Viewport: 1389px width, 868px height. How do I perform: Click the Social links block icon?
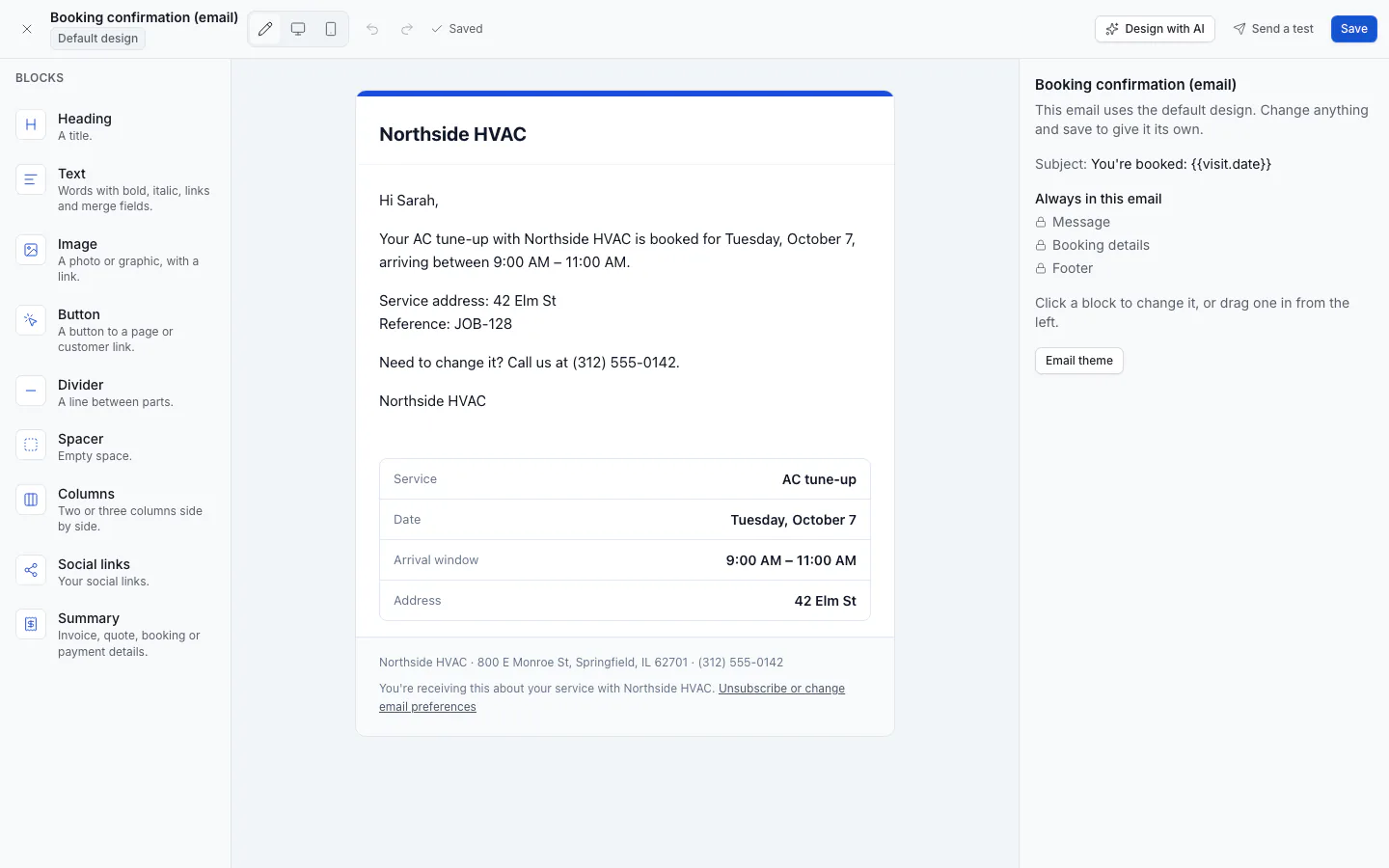[x=31, y=570]
